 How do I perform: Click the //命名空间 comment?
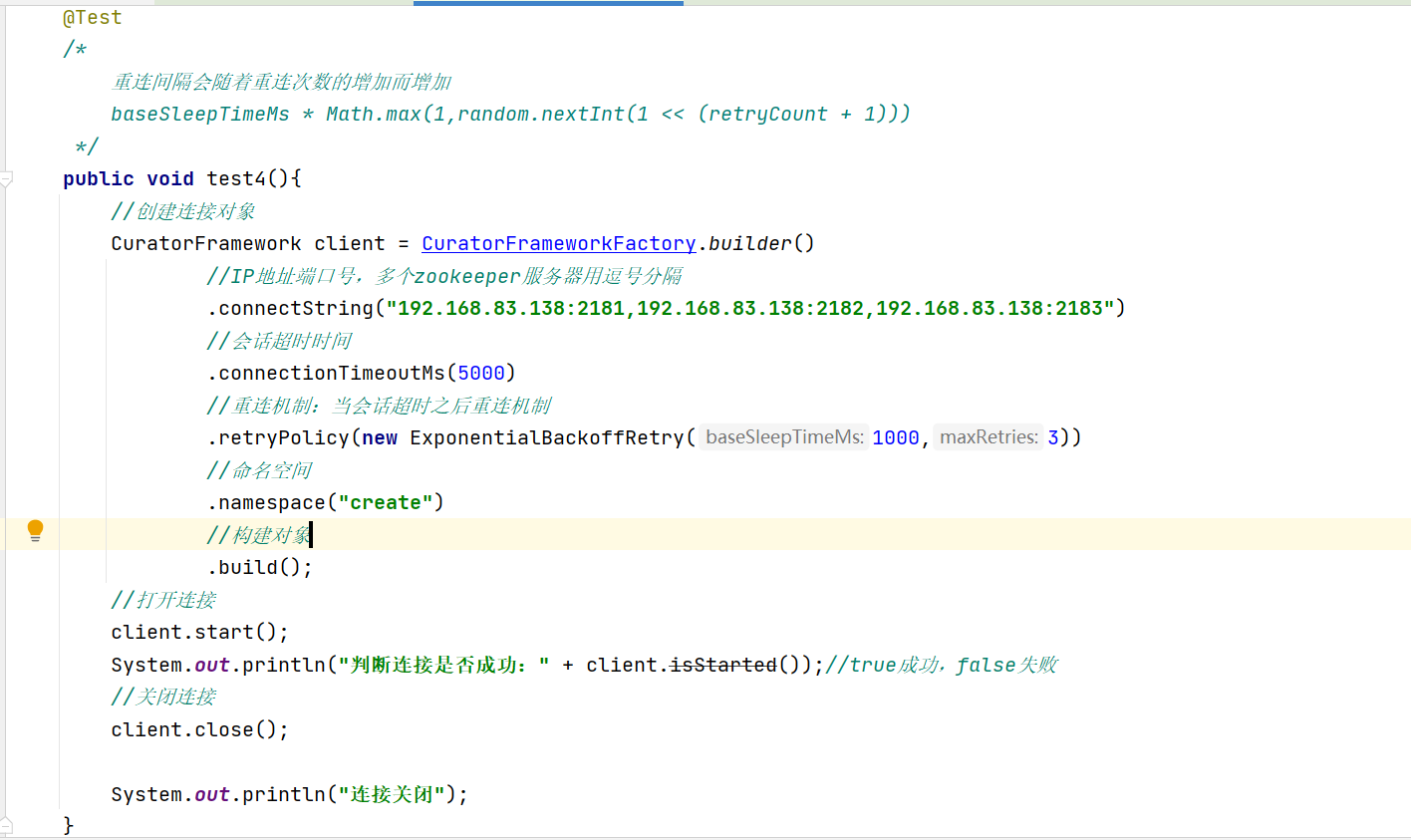click(x=259, y=470)
